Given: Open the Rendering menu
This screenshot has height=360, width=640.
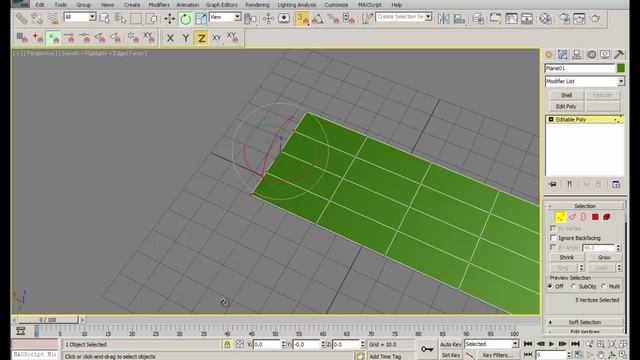Looking at the screenshot, I should pos(257,5).
